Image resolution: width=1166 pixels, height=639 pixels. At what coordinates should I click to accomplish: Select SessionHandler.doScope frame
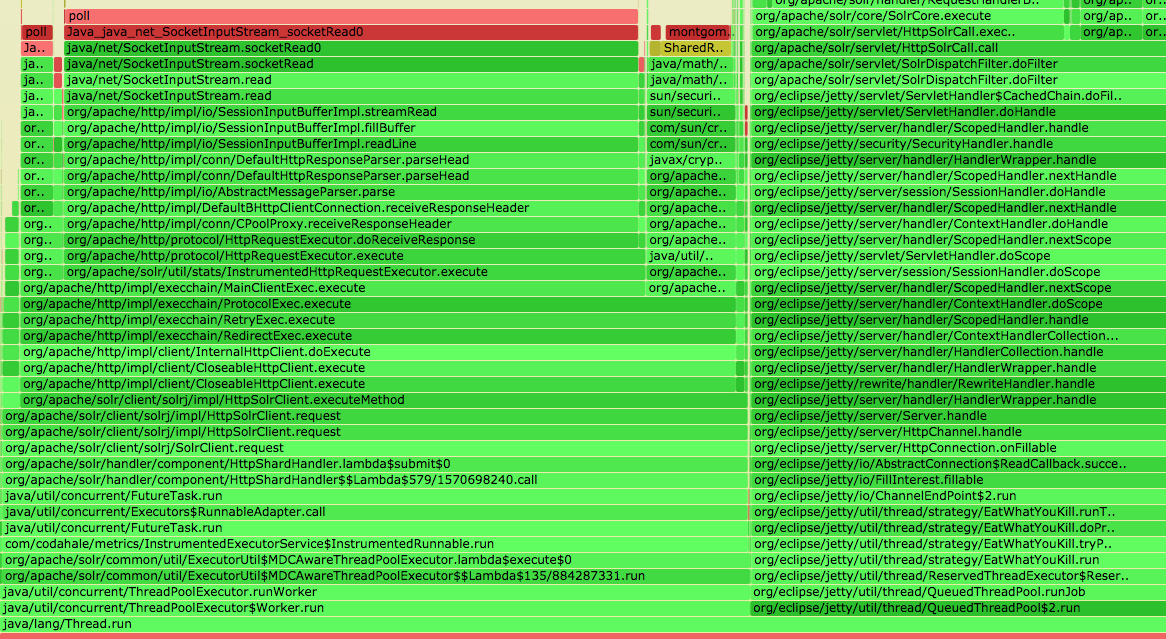point(958,272)
